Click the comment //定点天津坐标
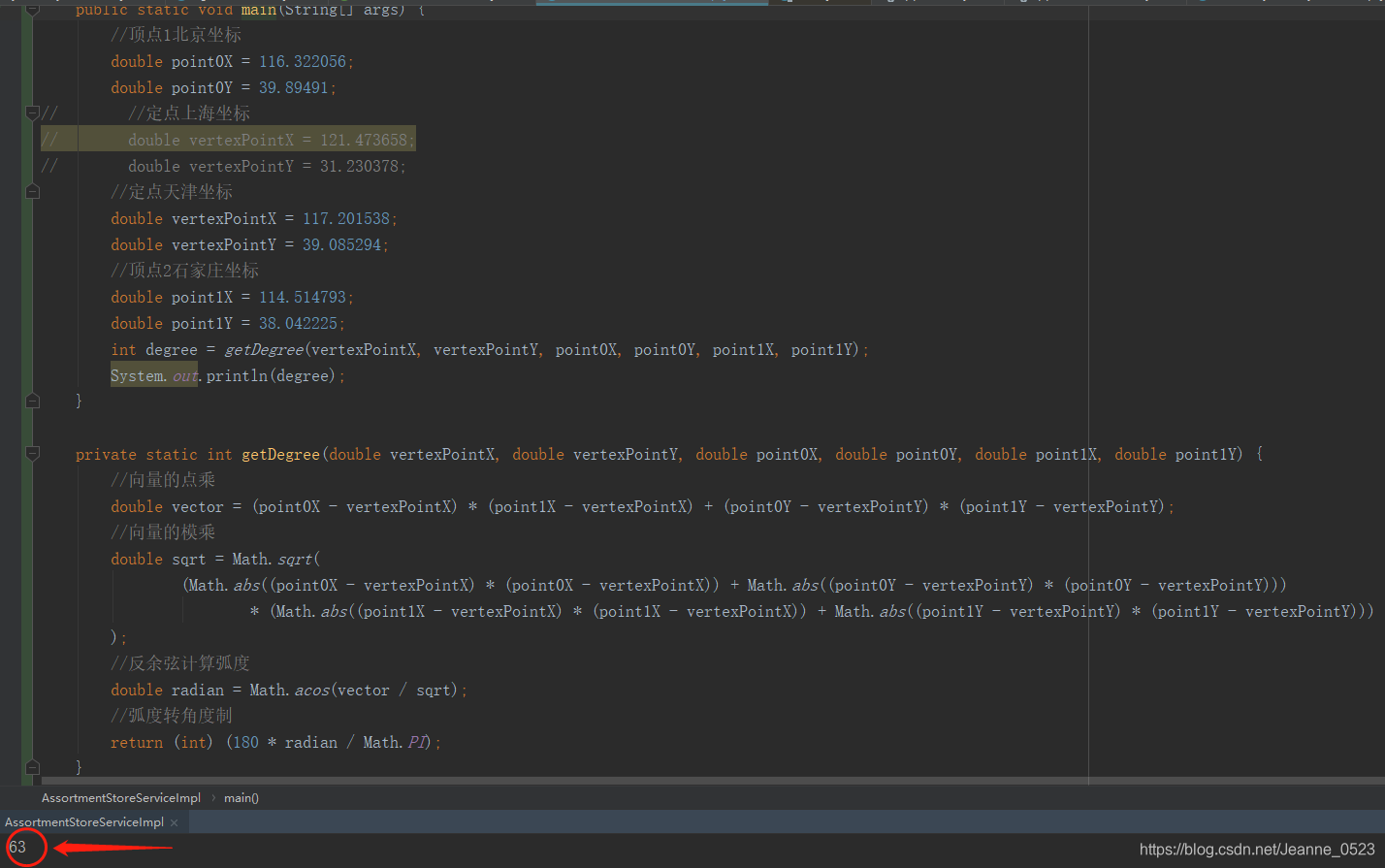 tap(172, 192)
